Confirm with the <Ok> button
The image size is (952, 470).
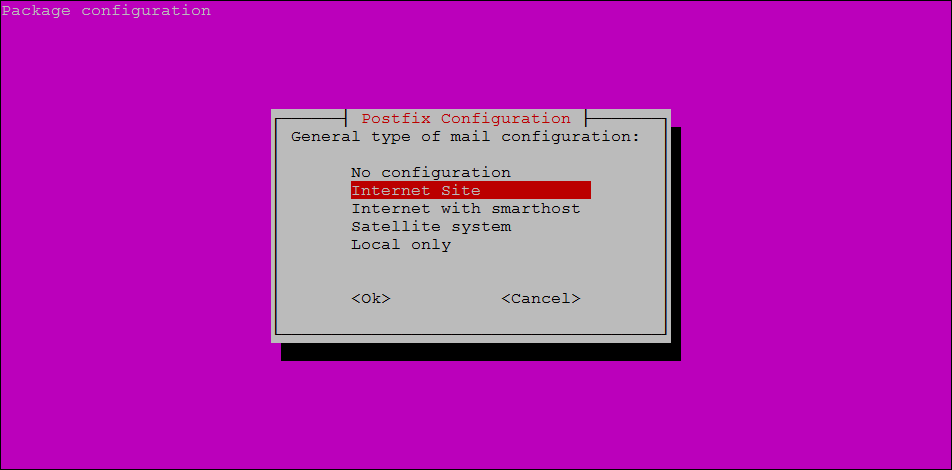(x=370, y=299)
